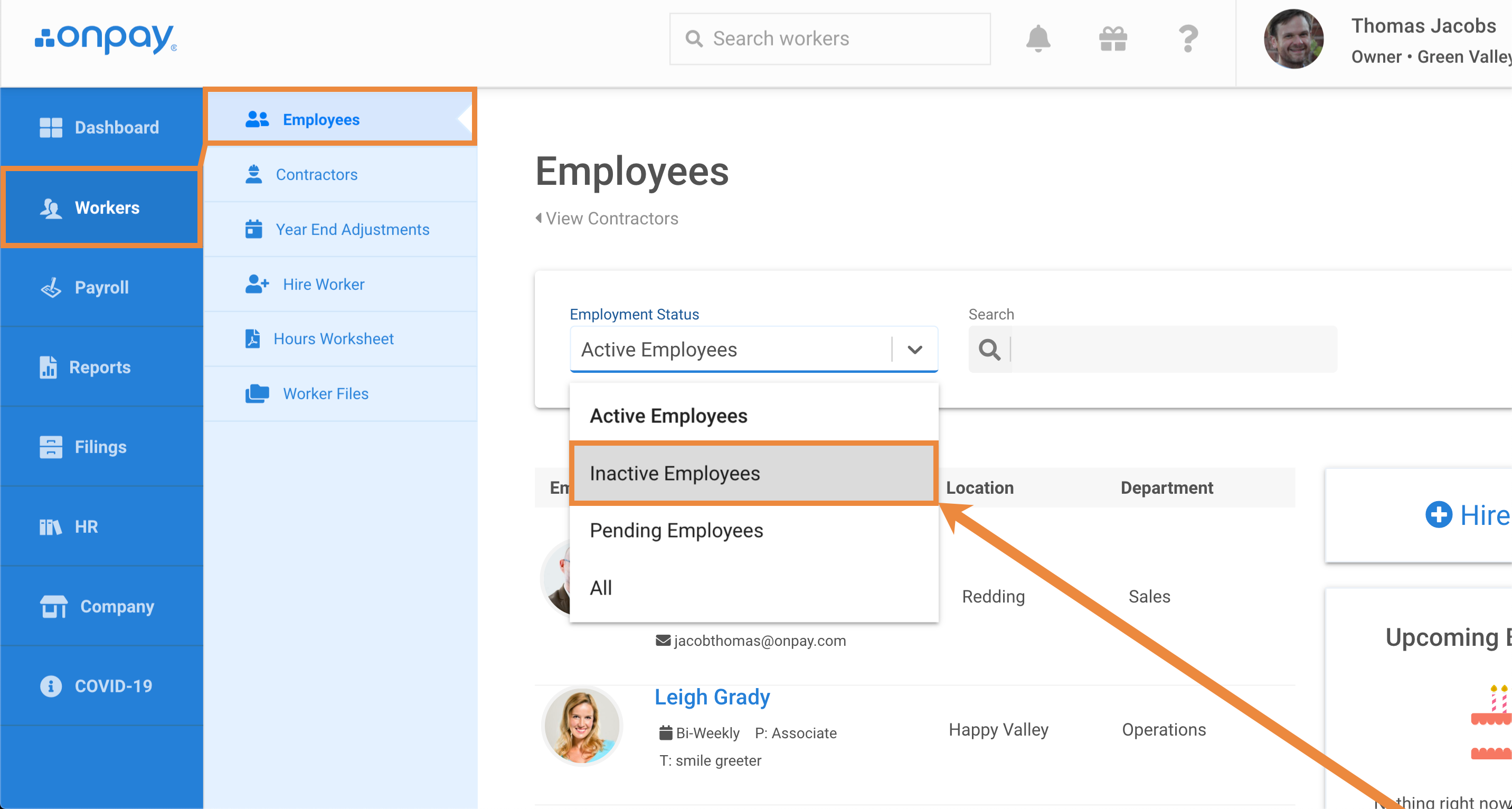Click Leigh Grady's photo
Viewport: 1512px width, 809px height.
pyautogui.click(x=582, y=726)
